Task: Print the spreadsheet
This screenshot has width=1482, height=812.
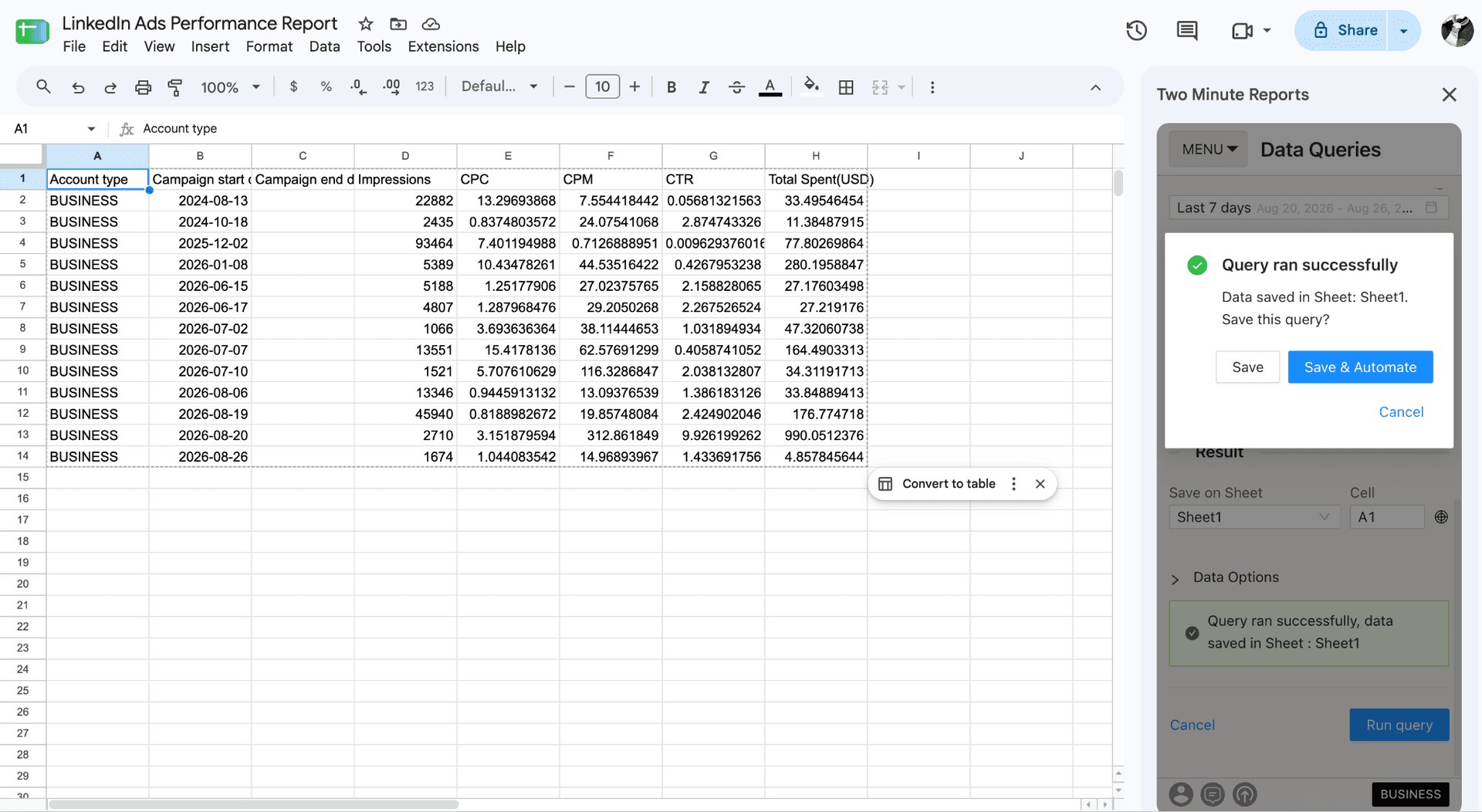Action: click(x=143, y=87)
